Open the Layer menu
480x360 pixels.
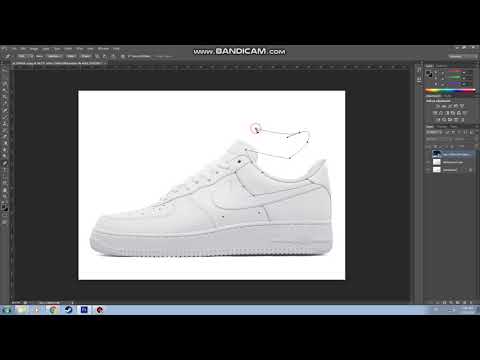click(x=45, y=49)
